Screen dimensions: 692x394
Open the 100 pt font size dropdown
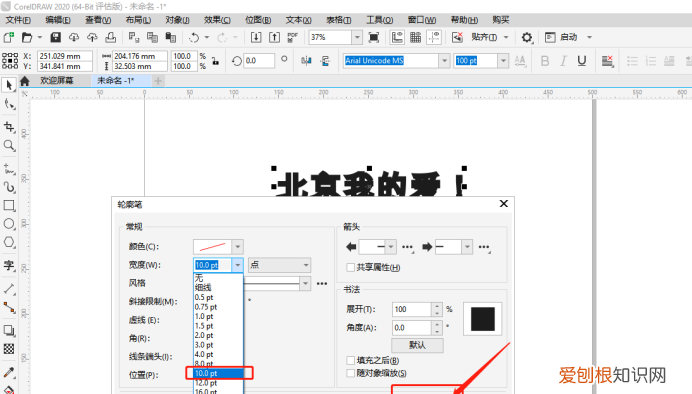pyautogui.click(x=503, y=61)
